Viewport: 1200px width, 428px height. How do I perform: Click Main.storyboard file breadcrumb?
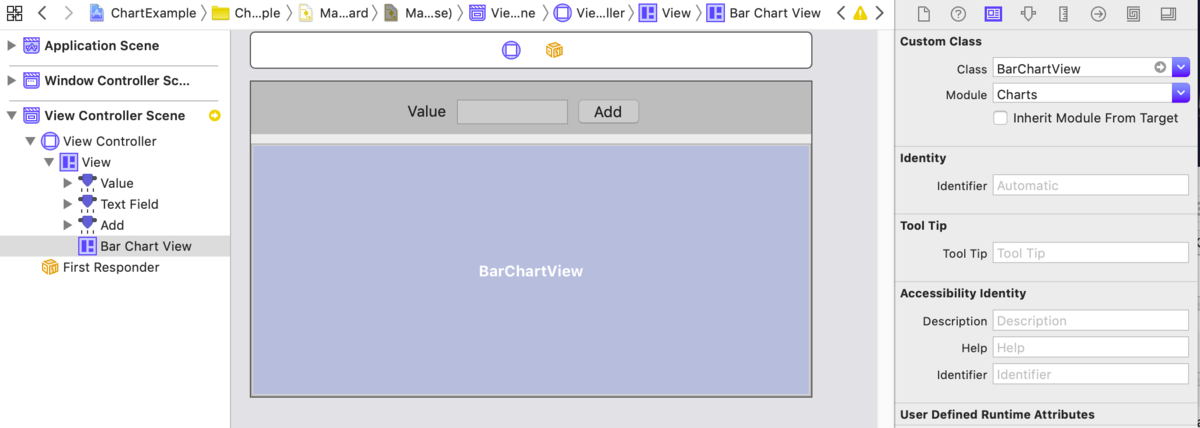pyautogui.click(x=333, y=13)
